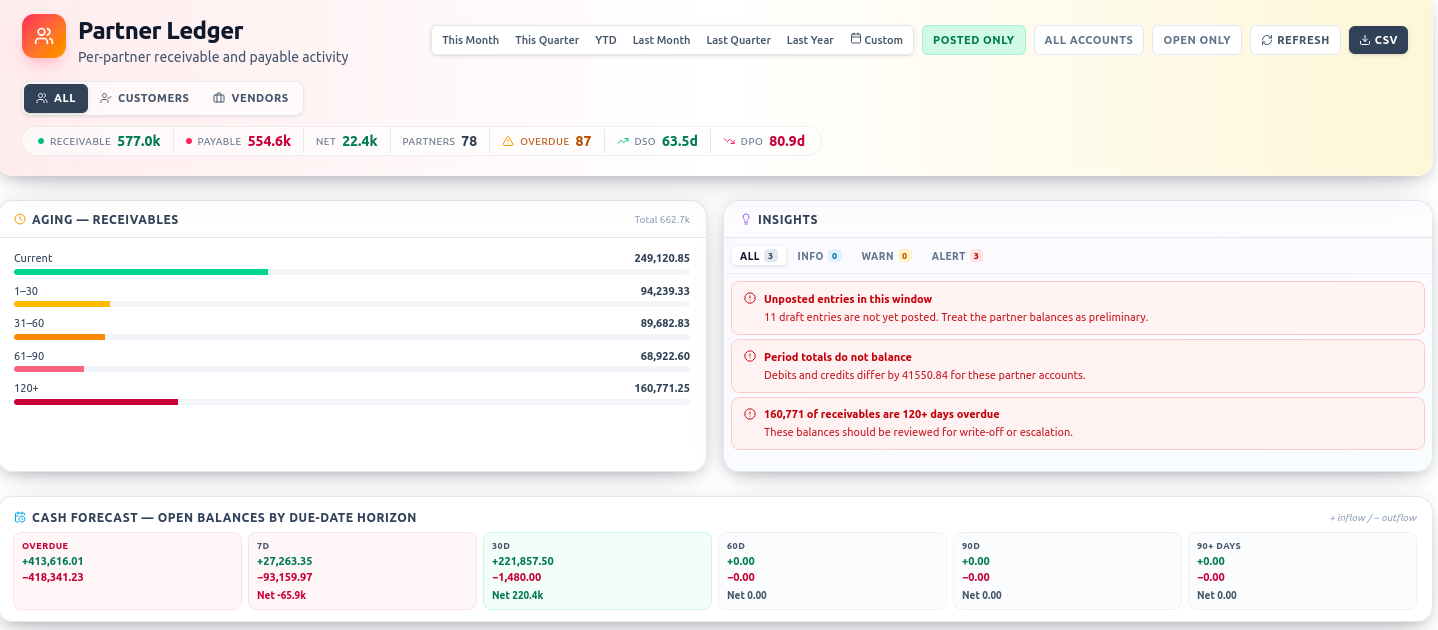Screen dimensions: 1438x630
Task: Open the 30D cash forecast card
Action: point(598,570)
